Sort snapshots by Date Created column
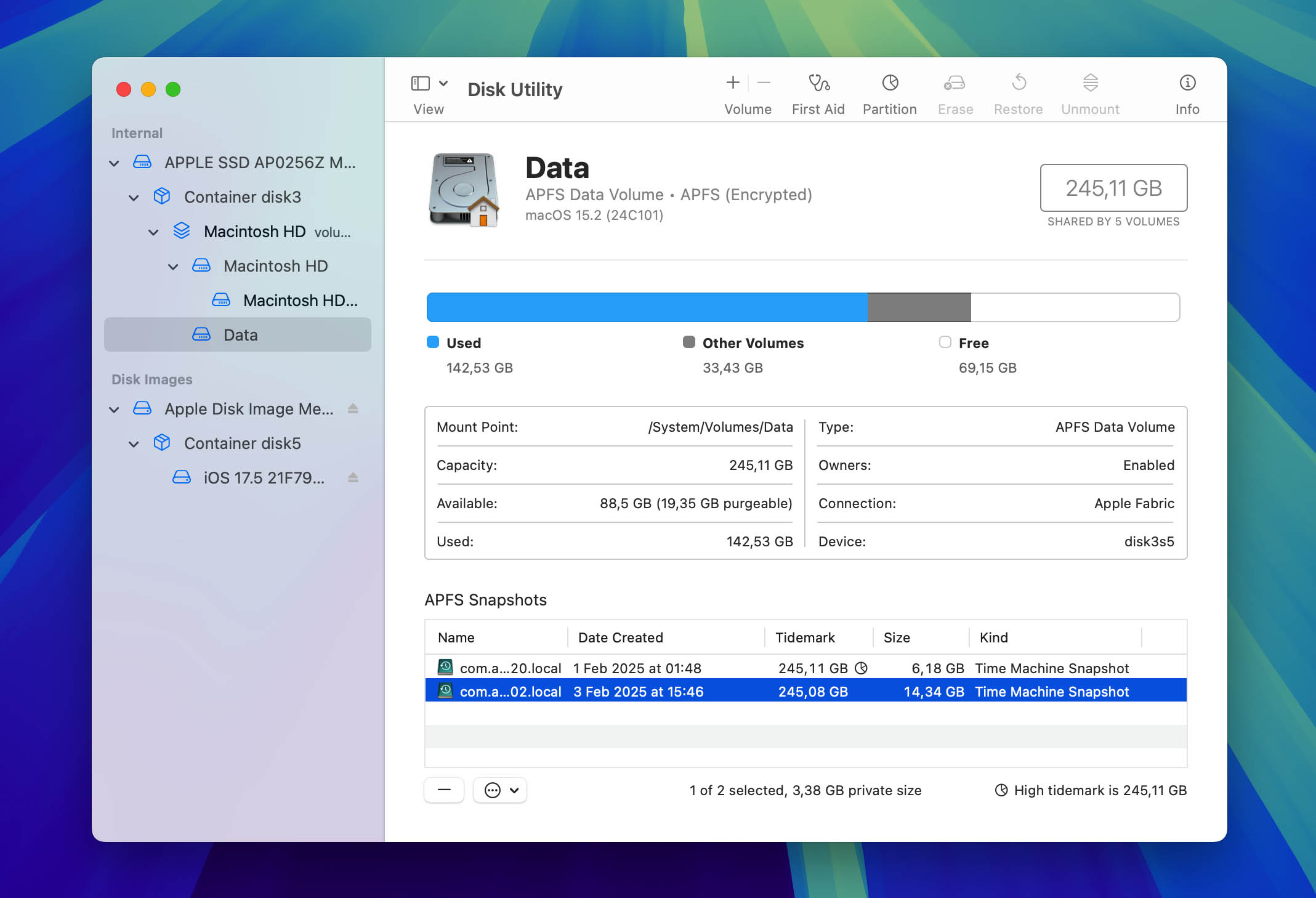Image resolution: width=1316 pixels, height=898 pixels. [x=620, y=637]
